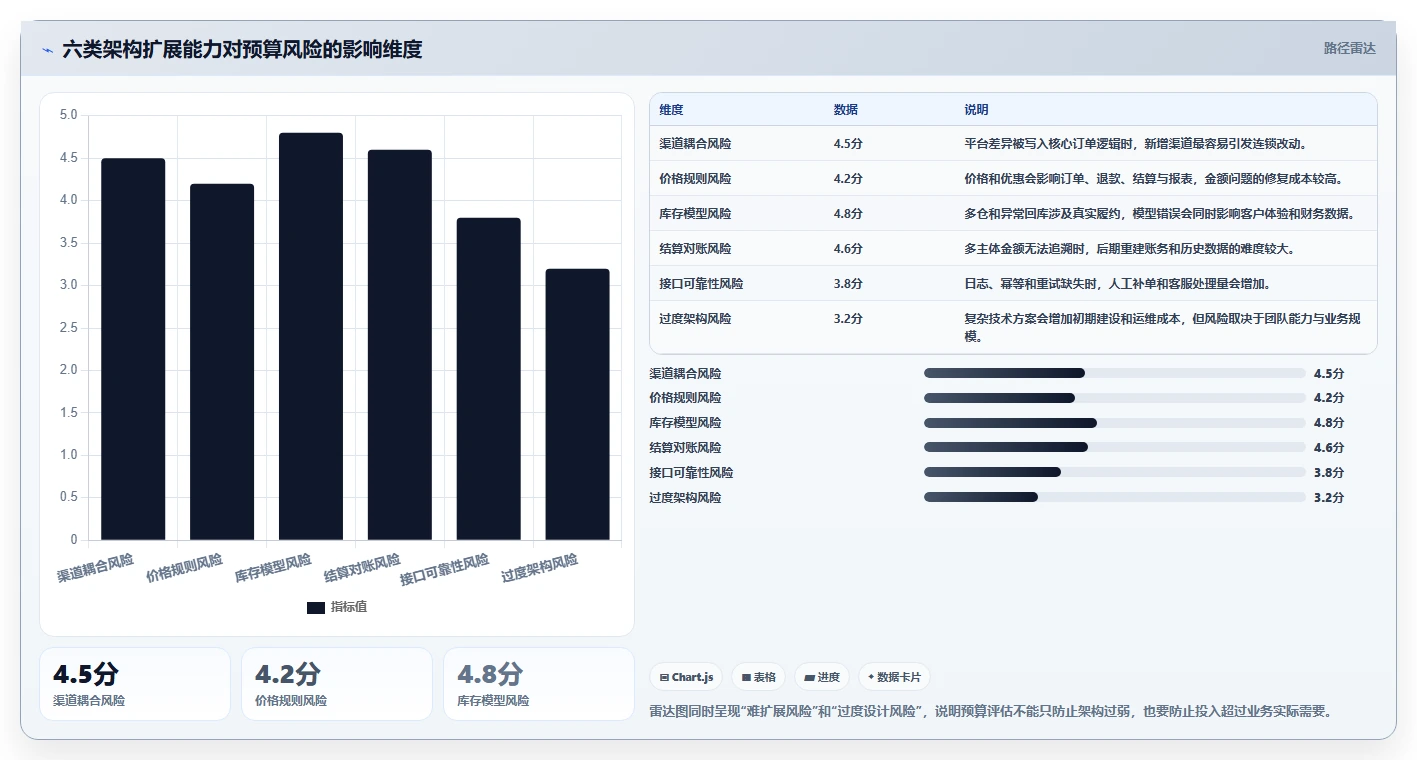The height and width of the screenshot is (760, 1417).
Task: Click the 过度架构风险 x-axis label
Action: [x=540, y=568]
